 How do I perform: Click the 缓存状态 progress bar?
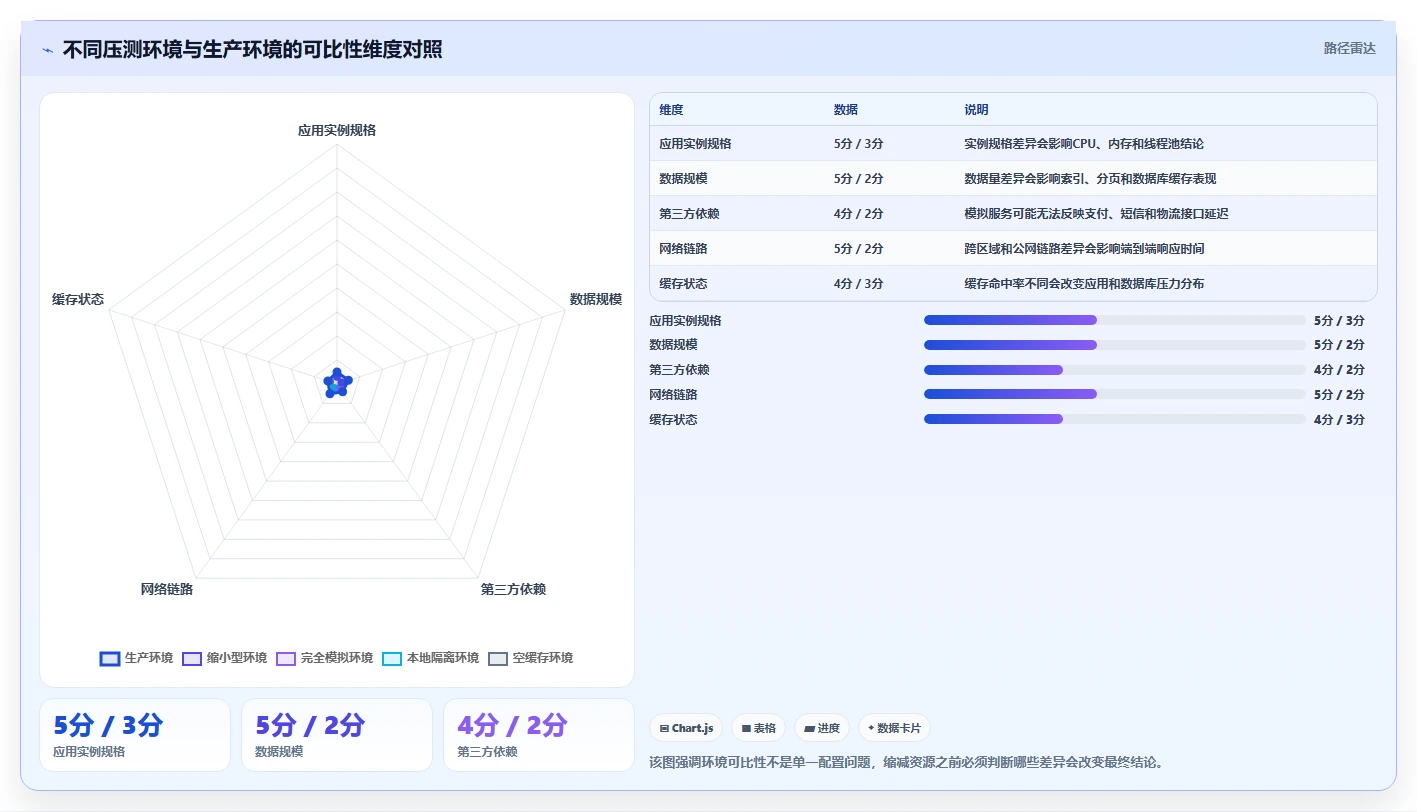[x=1115, y=419]
